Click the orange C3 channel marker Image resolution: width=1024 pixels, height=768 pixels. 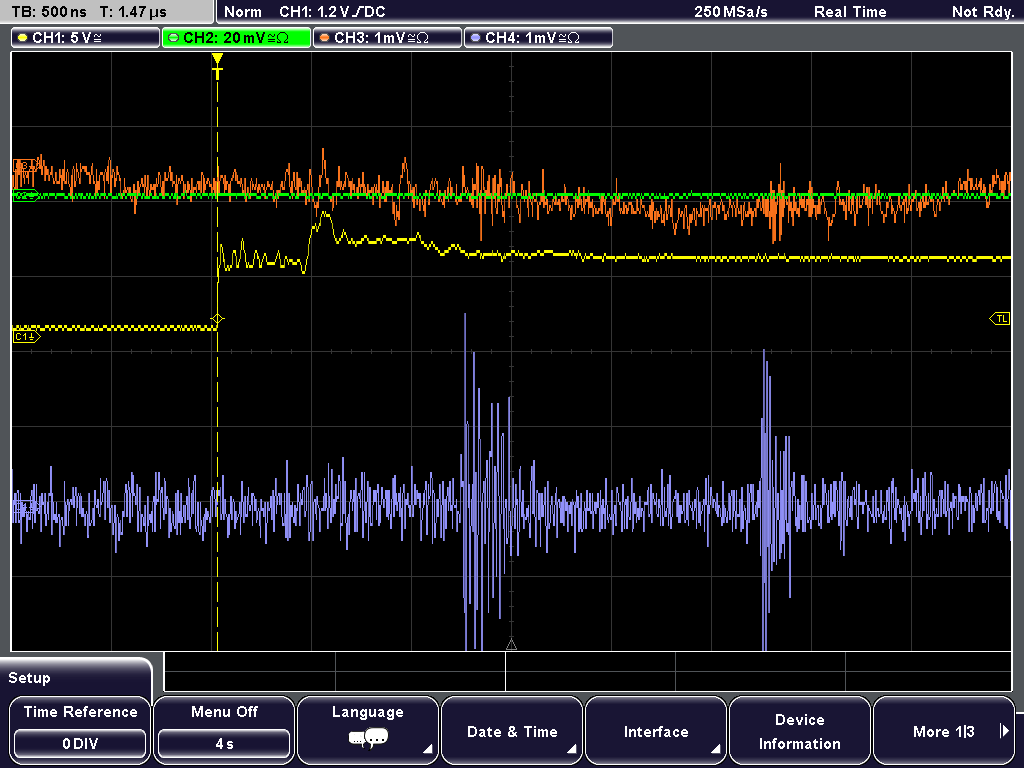tap(24, 165)
